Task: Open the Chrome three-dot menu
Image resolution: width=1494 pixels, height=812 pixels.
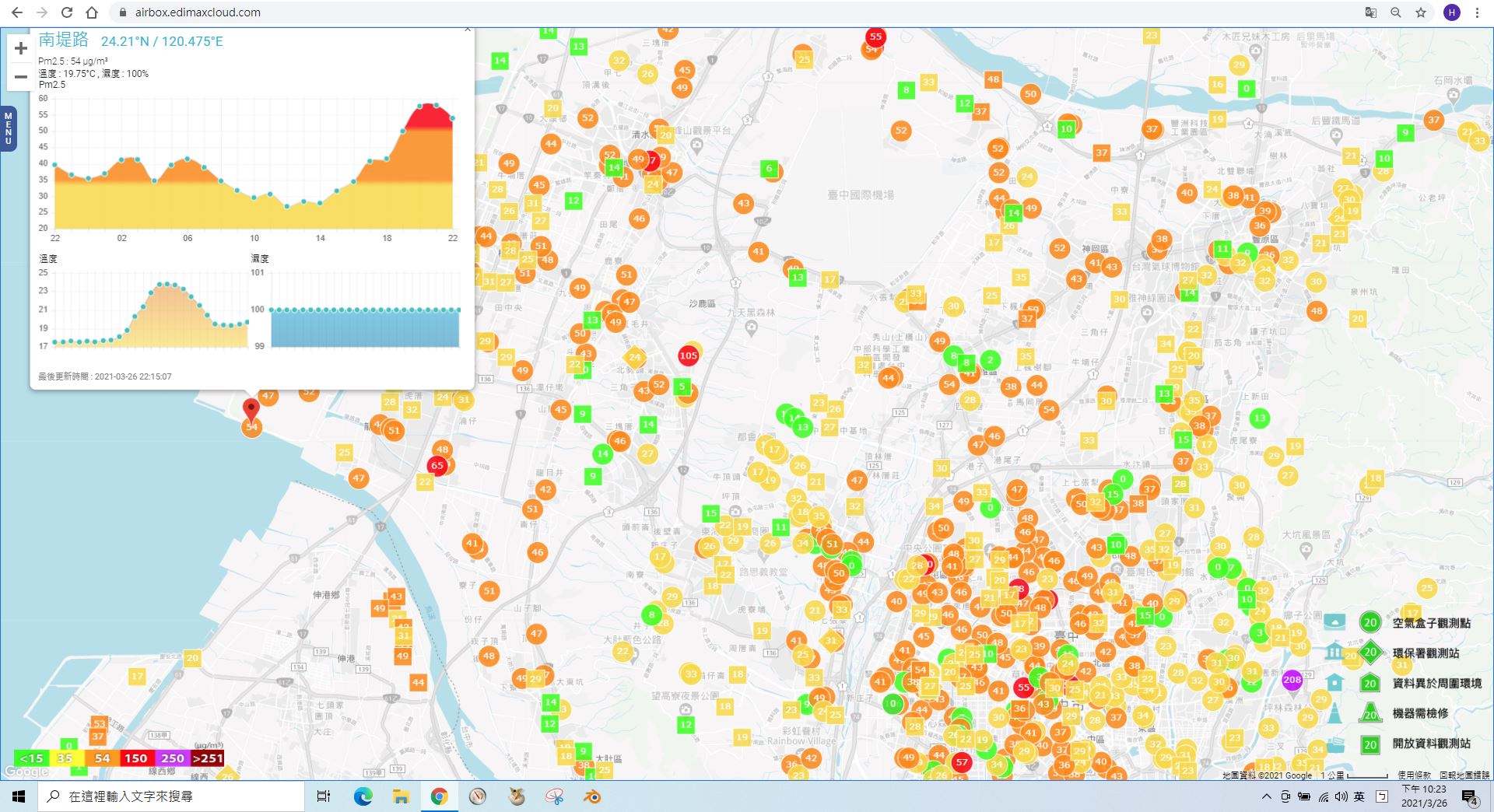Action: 1478,12
